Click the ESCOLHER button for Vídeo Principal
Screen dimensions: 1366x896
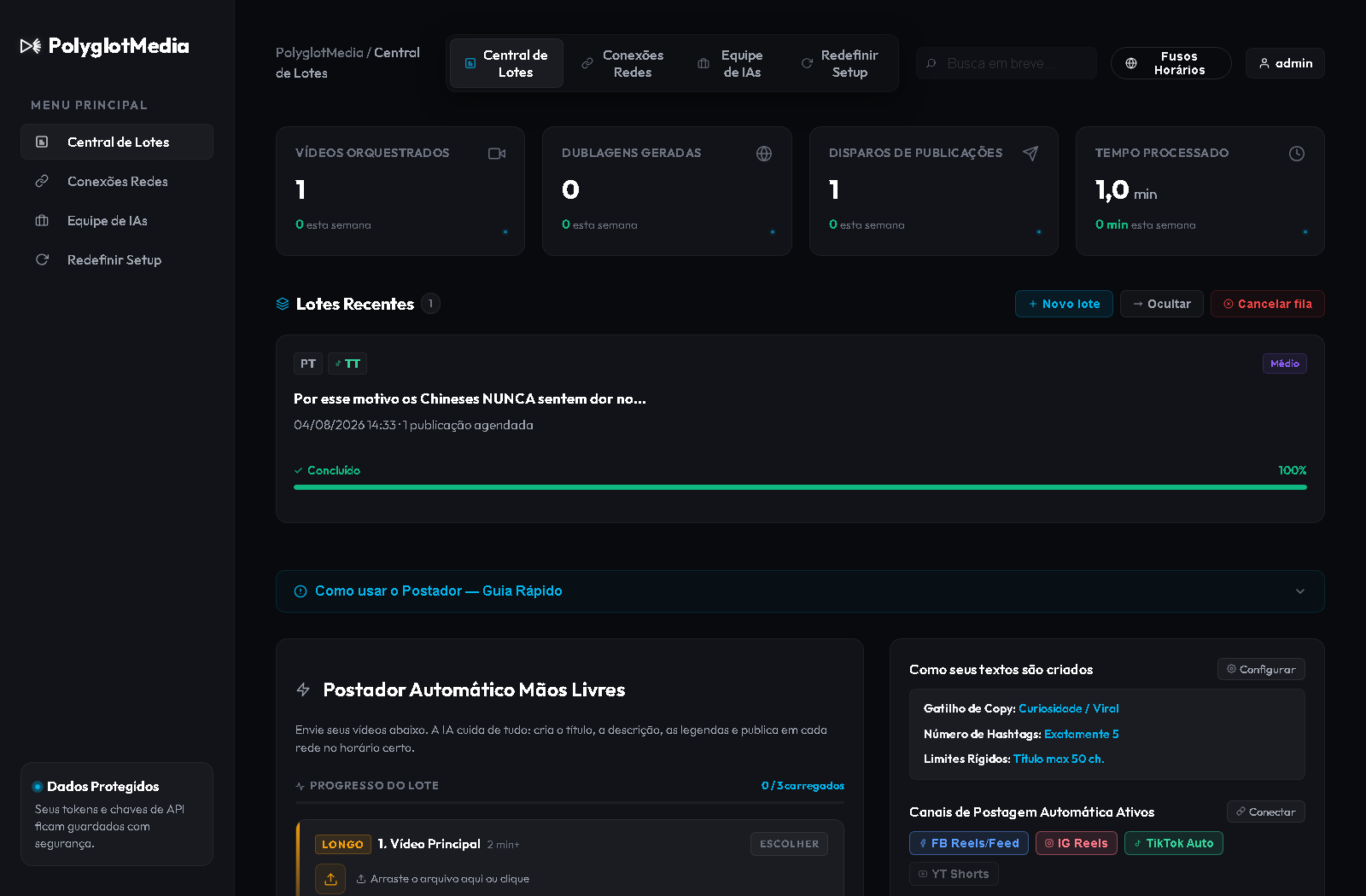789,844
